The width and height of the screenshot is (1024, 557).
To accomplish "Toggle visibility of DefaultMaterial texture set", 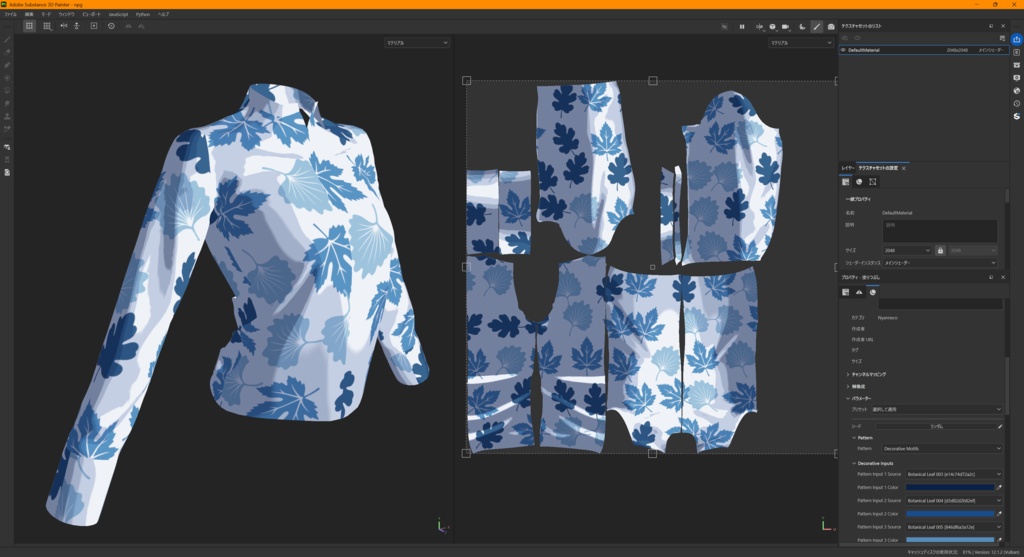I will (843, 50).
